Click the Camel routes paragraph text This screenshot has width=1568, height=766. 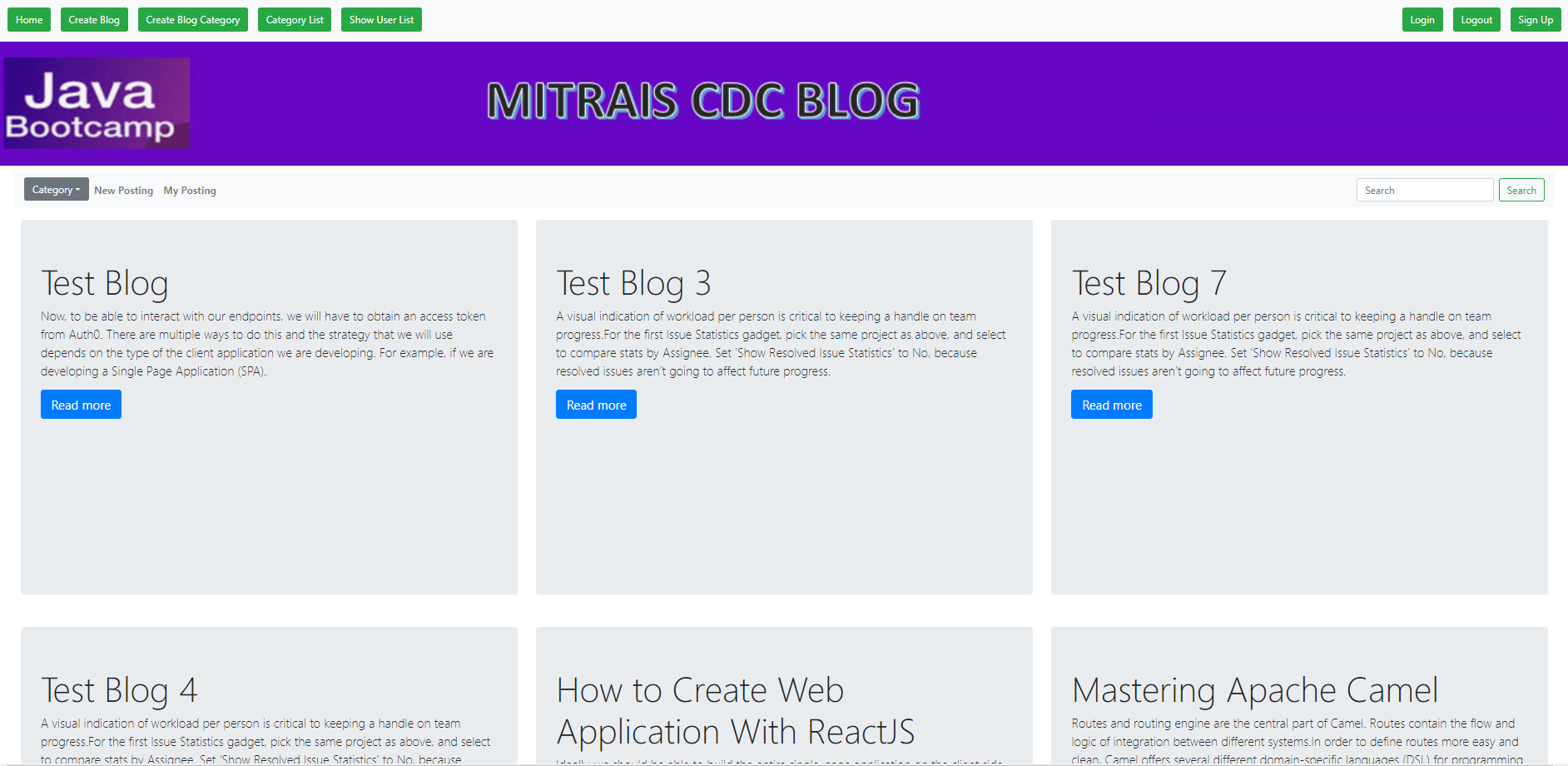pyautogui.click(x=1296, y=741)
